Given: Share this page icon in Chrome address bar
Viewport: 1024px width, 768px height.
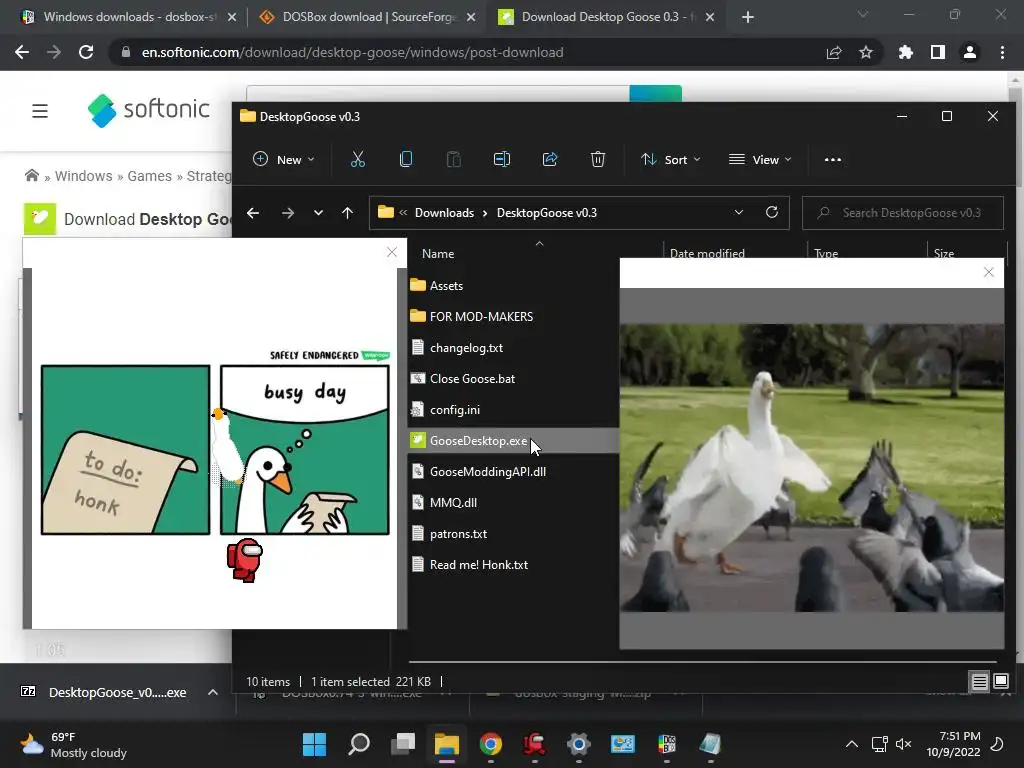Looking at the screenshot, I should (x=834, y=52).
